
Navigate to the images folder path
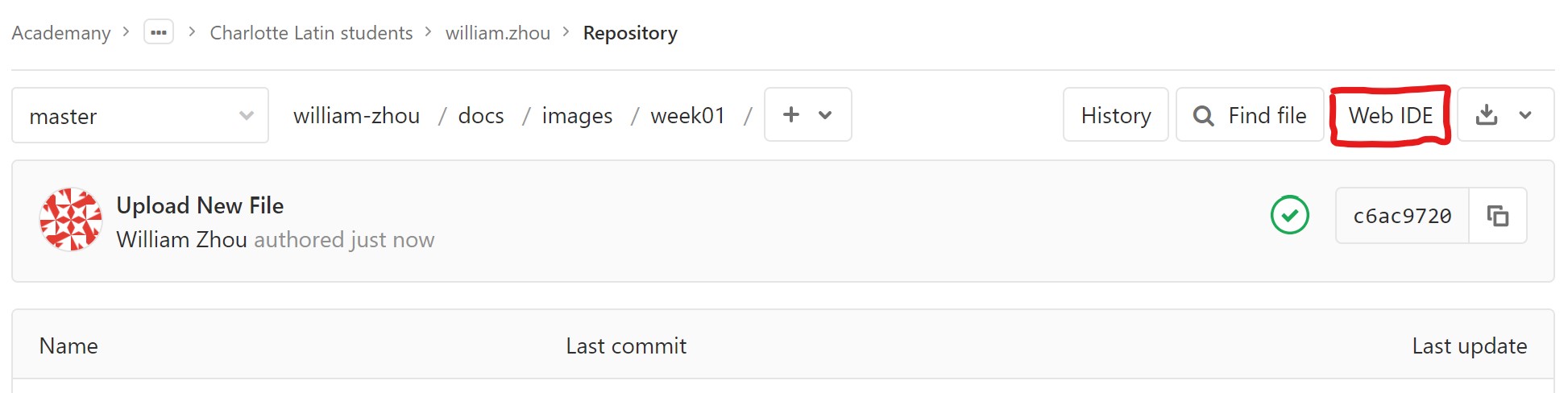577,116
